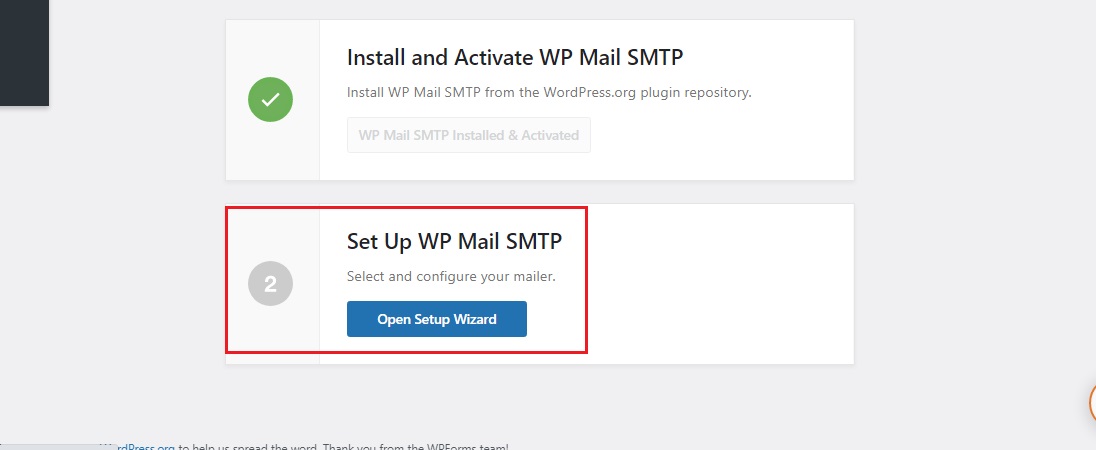Click the Select and configure your mailer text
Image resolution: width=1096 pixels, height=450 pixels.
451,277
